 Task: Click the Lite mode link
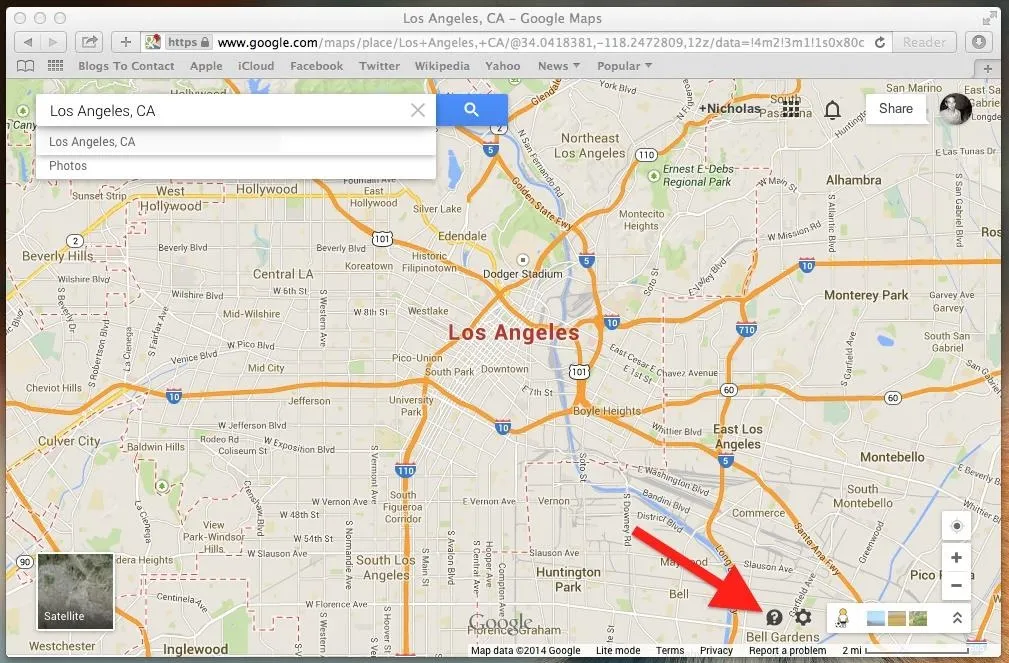tap(618, 650)
